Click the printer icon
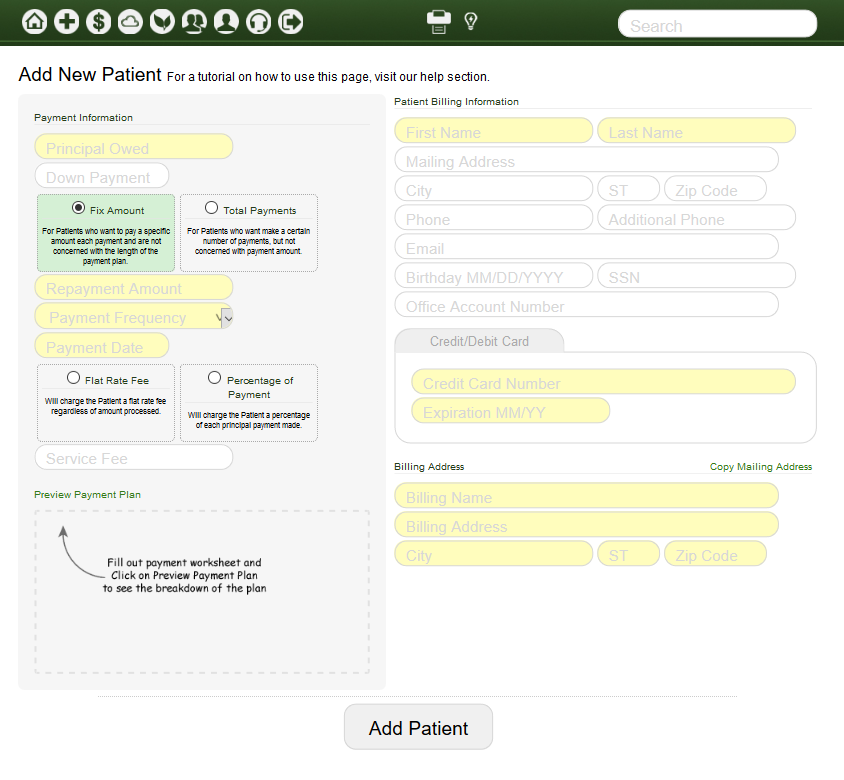844x780 pixels. tap(439, 22)
